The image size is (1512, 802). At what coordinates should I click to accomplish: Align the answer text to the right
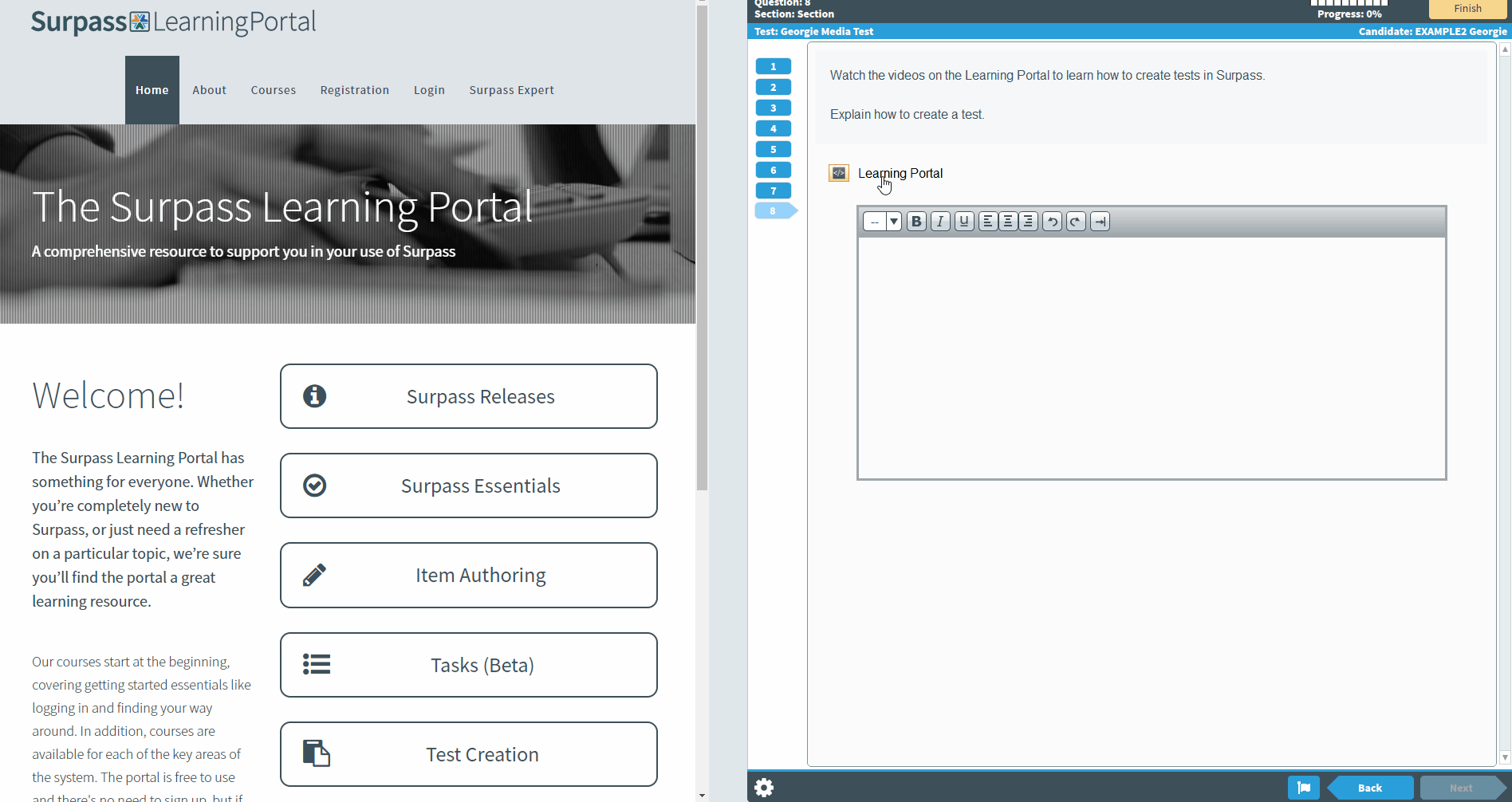click(x=1029, y=222)
